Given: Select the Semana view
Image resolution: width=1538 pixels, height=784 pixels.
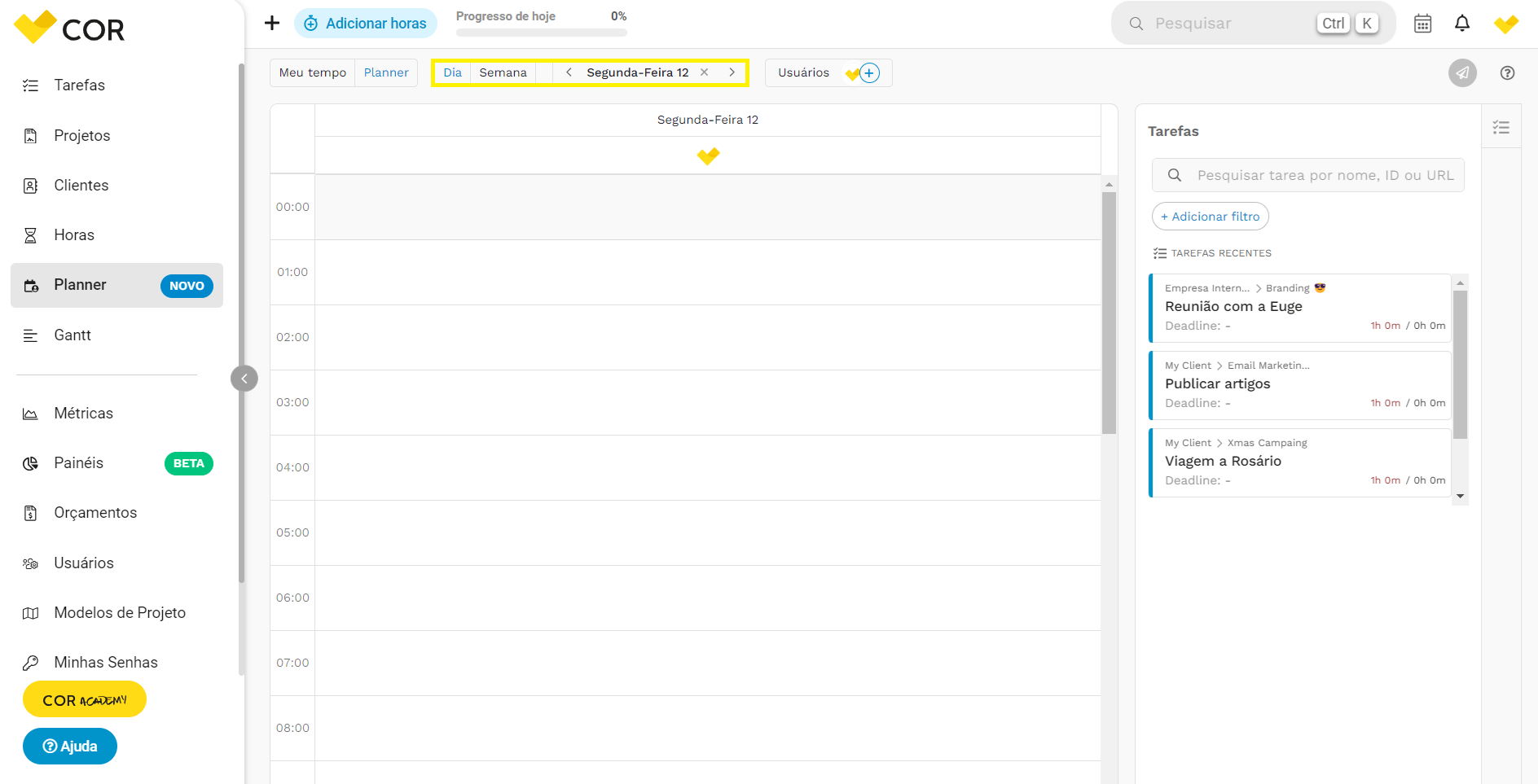Looking at the screenshot, I should 503,72.
